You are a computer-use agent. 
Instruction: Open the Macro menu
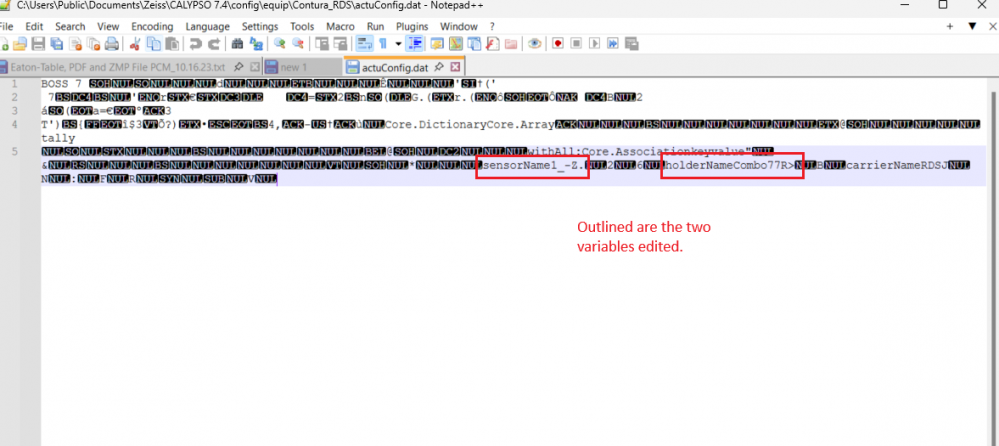pyautogui.click(x=340, y=27)
